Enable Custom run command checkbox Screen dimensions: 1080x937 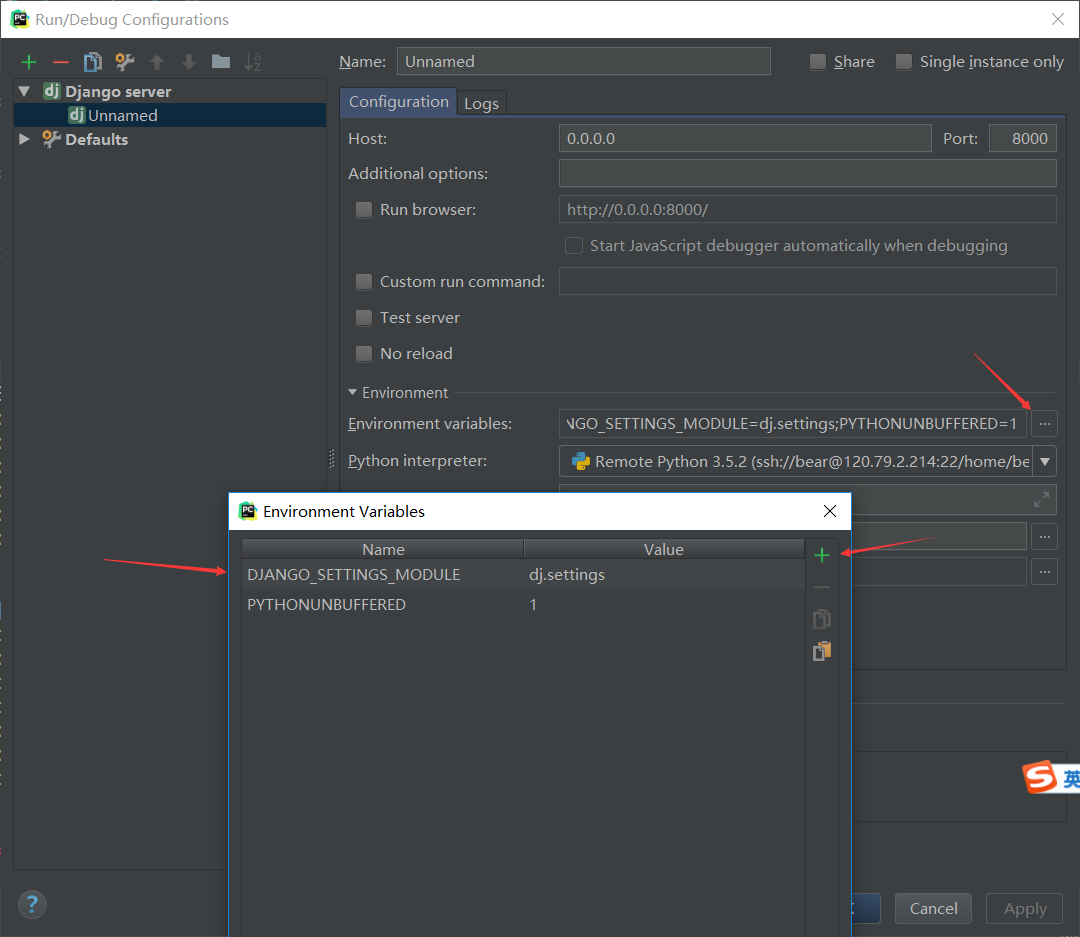click(x=364, y=281)
